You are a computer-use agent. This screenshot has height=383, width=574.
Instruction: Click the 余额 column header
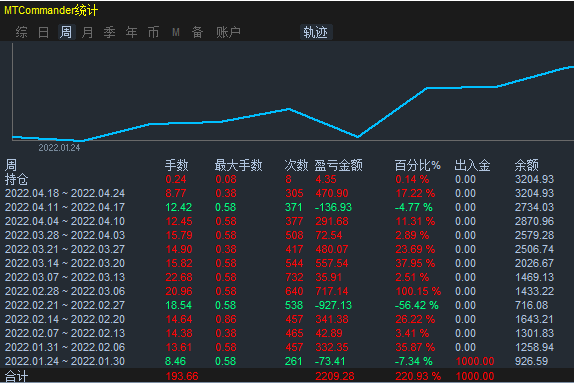point(526,166)
